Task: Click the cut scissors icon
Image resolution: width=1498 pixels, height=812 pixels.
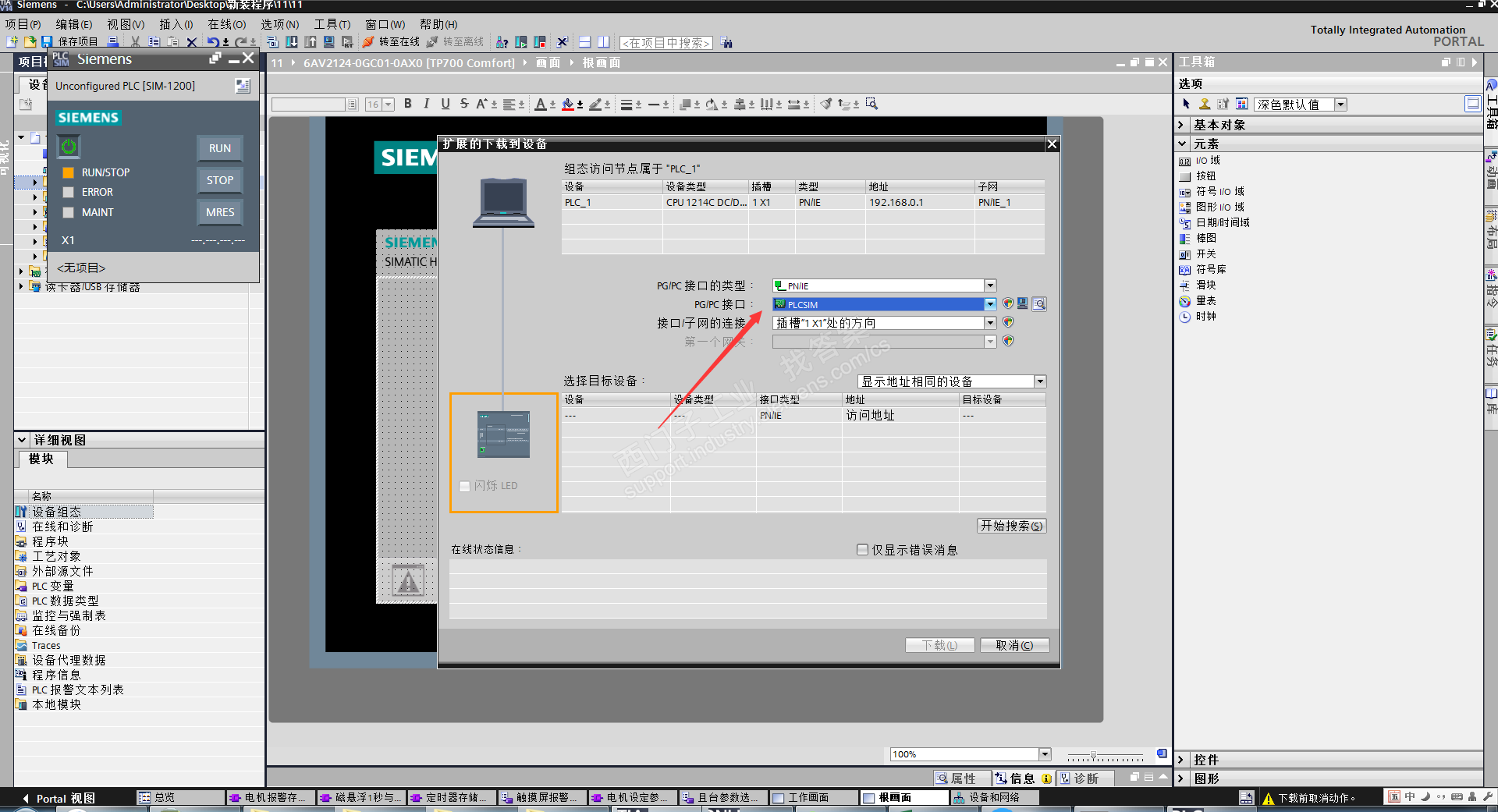Action: (x=136, y=41)
